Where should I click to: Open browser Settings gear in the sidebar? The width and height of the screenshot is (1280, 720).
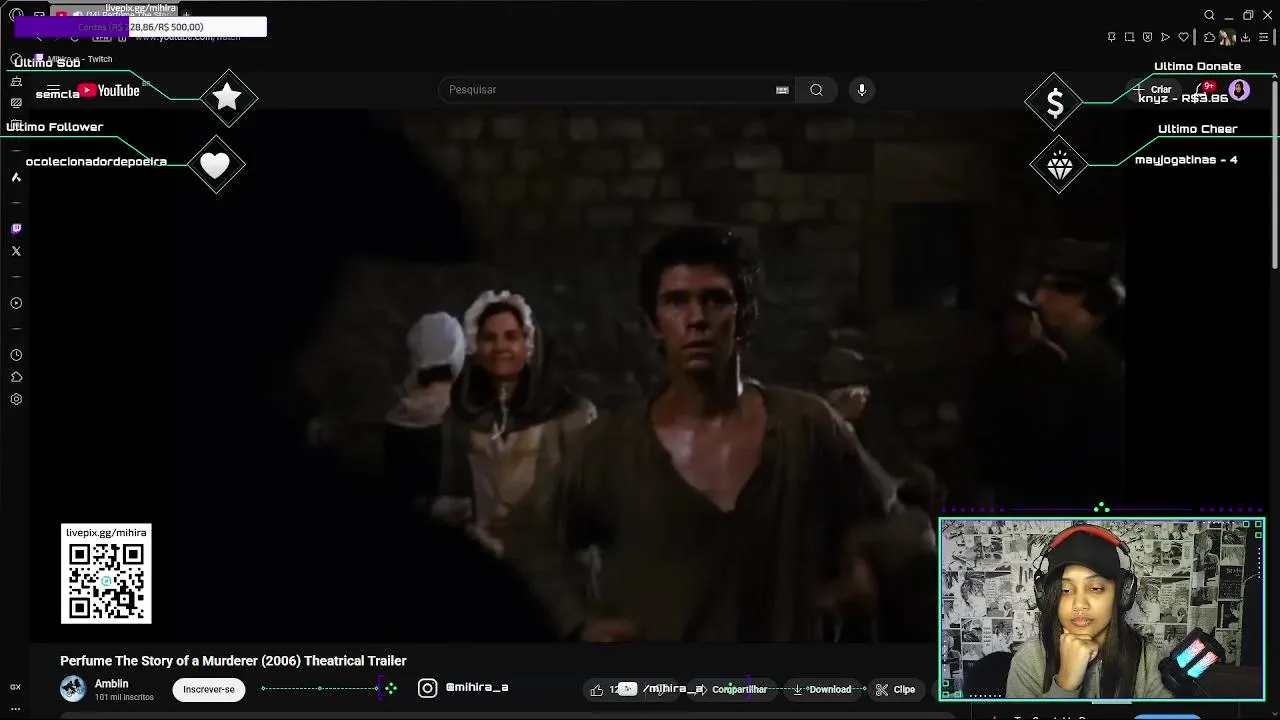(16, 399)
